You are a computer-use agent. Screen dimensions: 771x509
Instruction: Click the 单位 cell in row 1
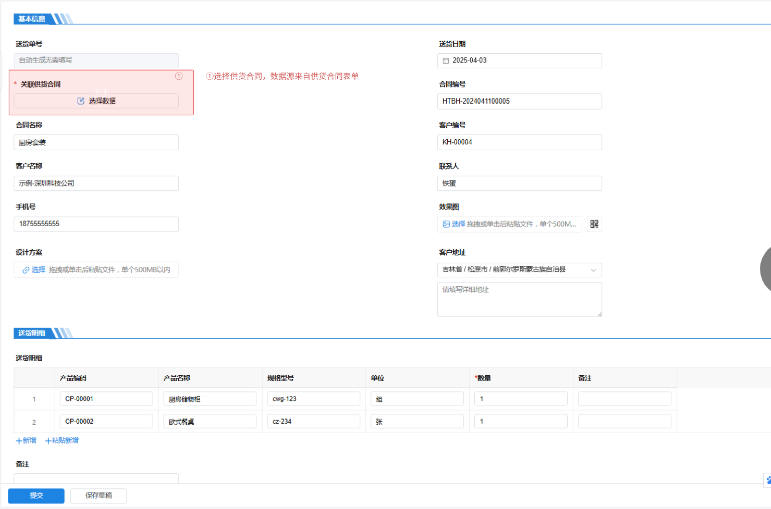pos(417,399)
